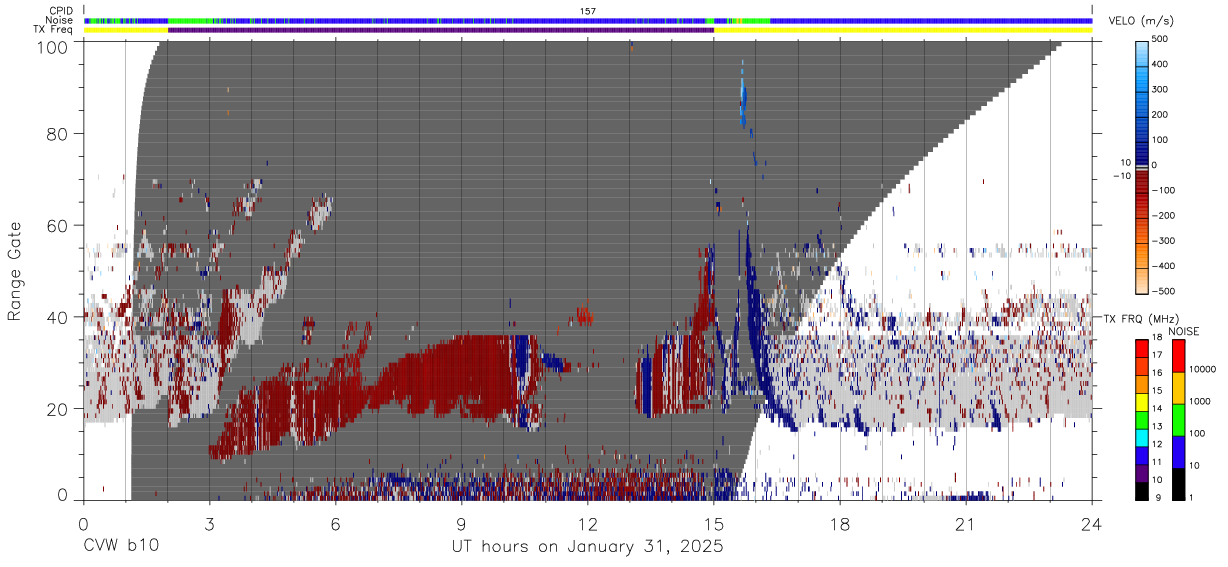Click x-axis tick label 6
1228x567 pixels.
(x=335, y=523)
